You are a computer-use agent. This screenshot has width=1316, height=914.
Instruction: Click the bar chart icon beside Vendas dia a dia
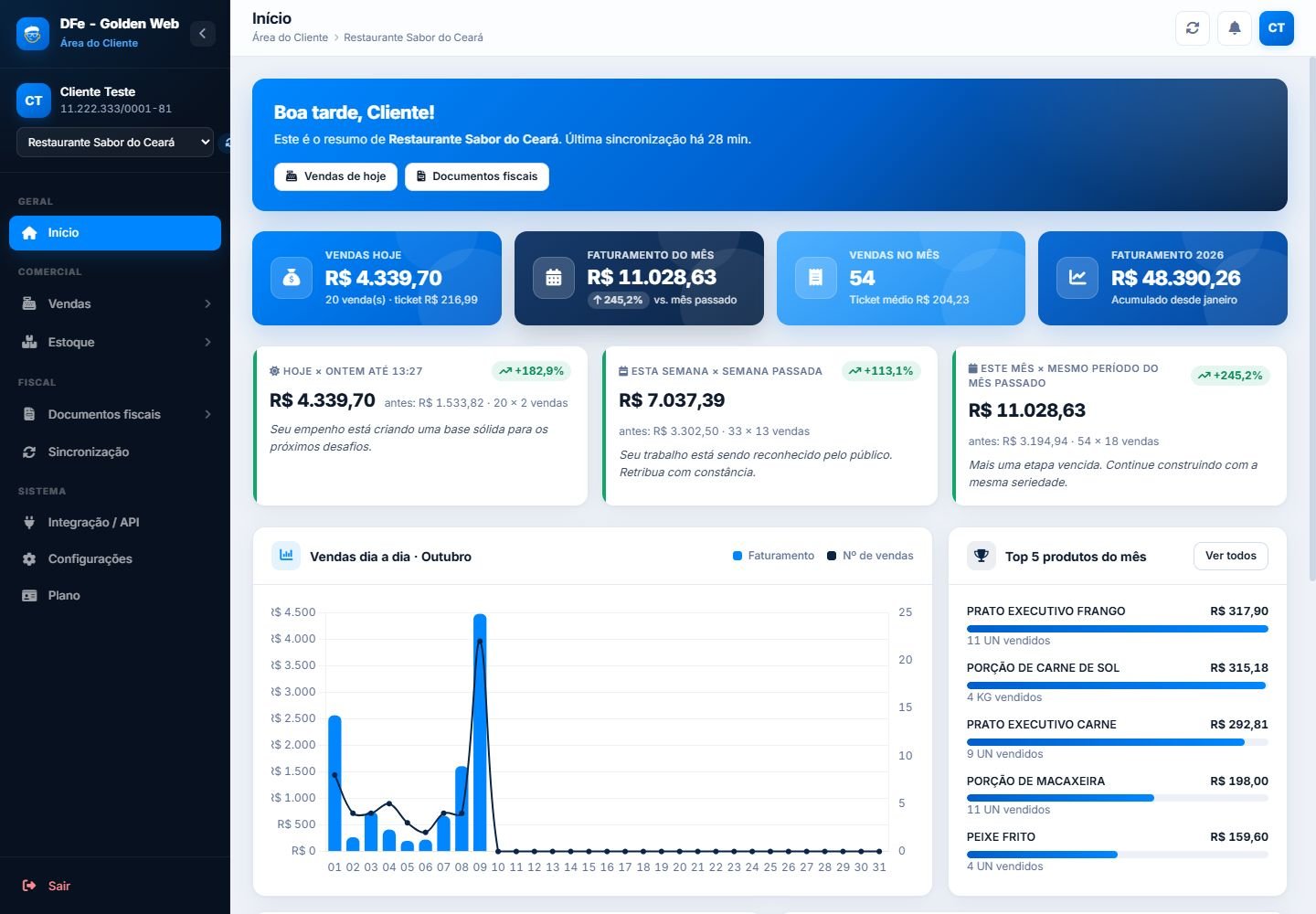[286, 556]
